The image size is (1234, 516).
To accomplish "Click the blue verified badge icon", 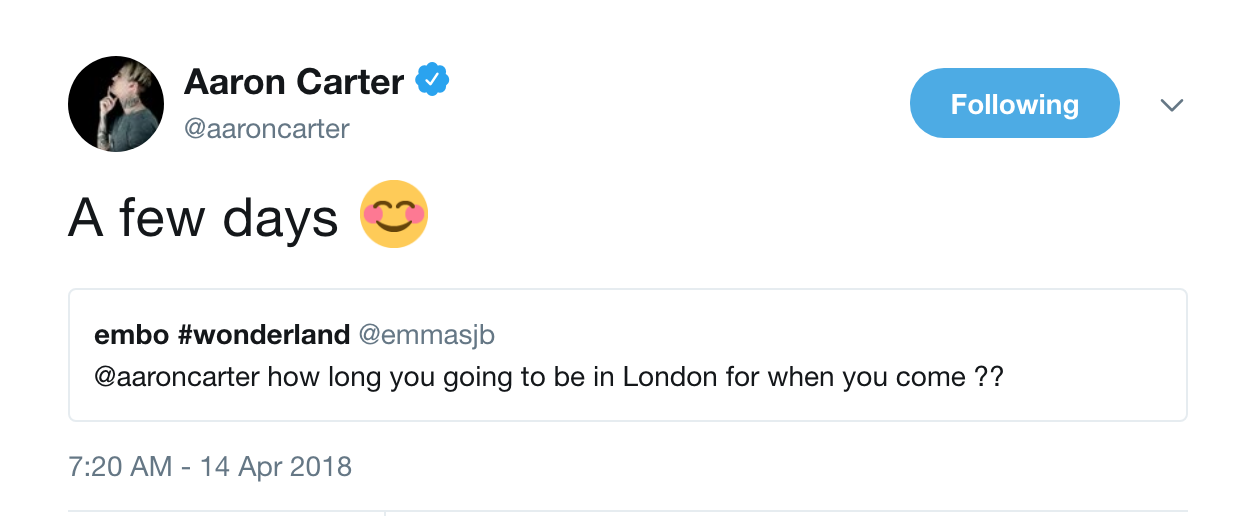I will [x=432, y=81].
